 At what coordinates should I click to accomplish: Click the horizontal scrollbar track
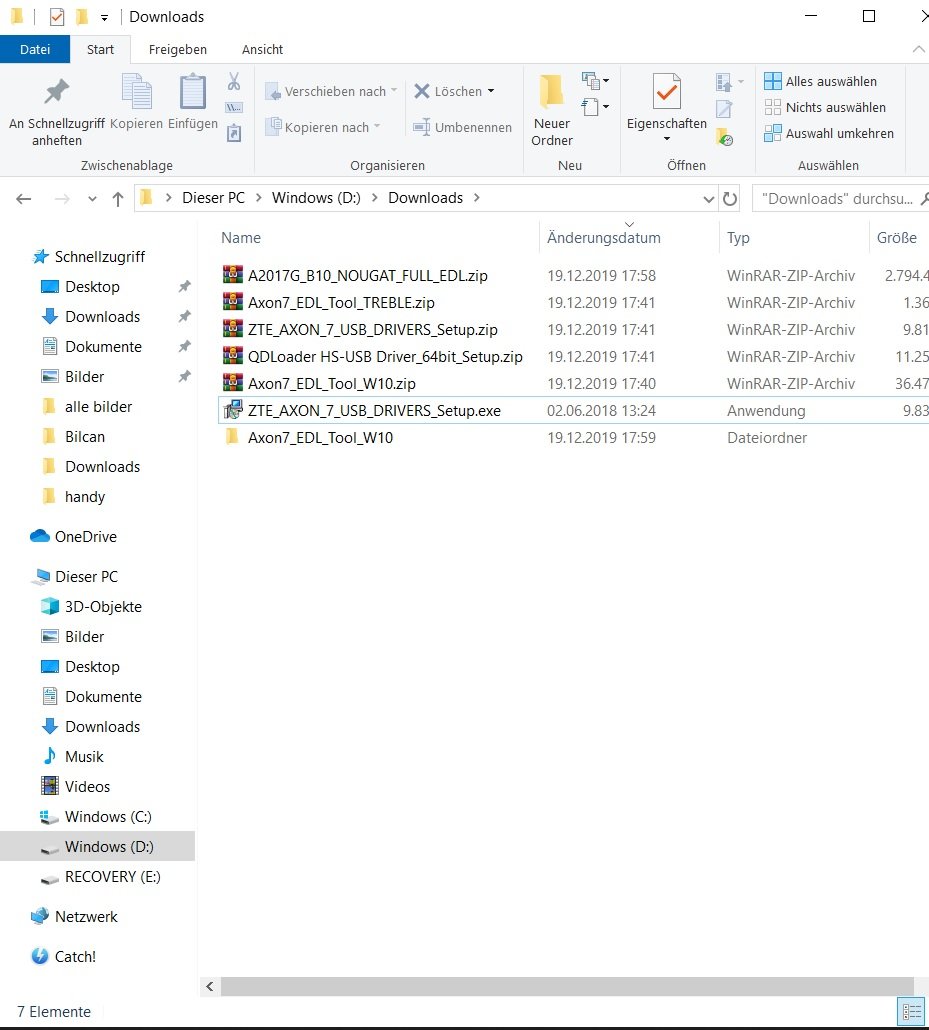coord(567,986)
